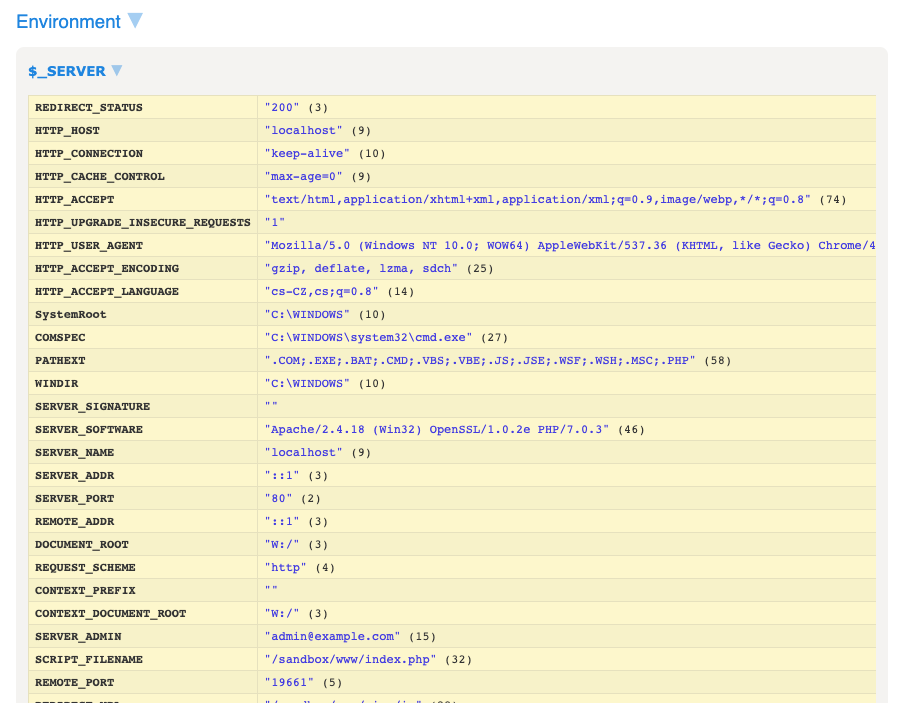Select the SERVER_SIGNATURE key

(x=92, y=406)
